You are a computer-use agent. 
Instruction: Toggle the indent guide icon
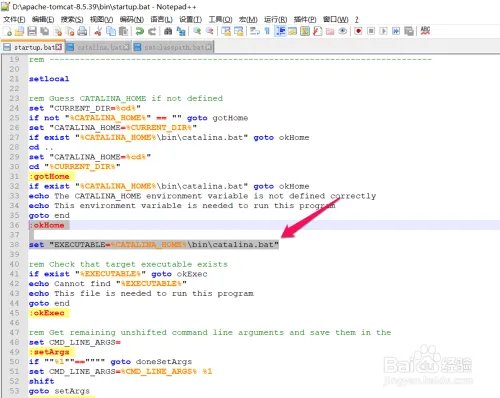pyautogui.click(x=280, y=31)
